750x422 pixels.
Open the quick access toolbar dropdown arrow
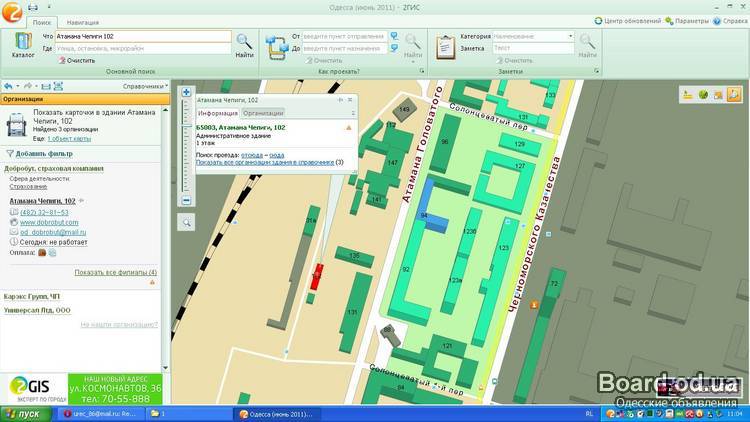click(x=49, y=7)
